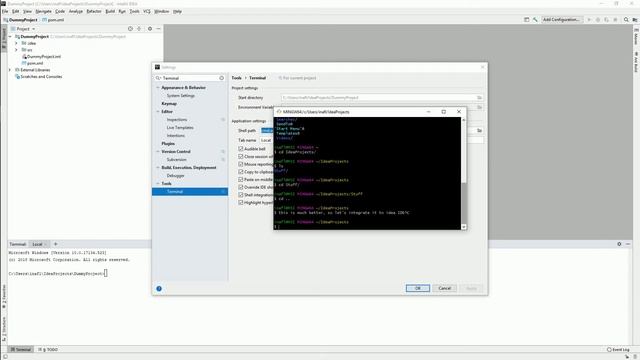Click the run icon next to Add Configuration

589,20
